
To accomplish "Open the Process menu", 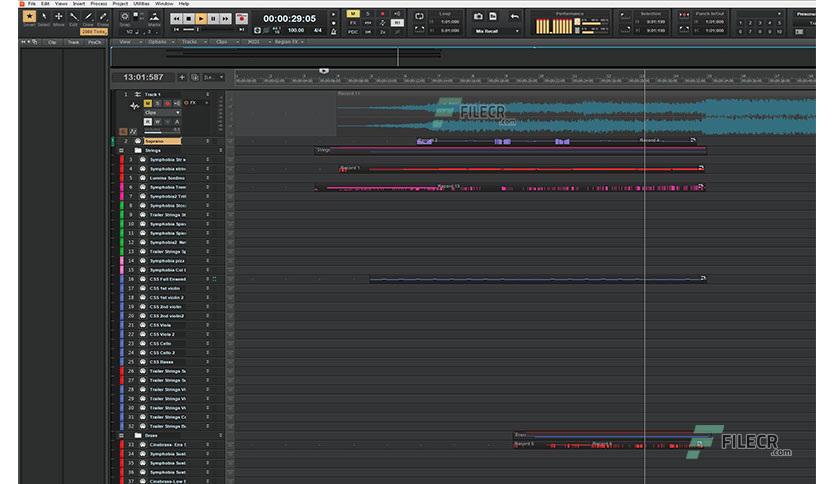I will click(99, 3).
